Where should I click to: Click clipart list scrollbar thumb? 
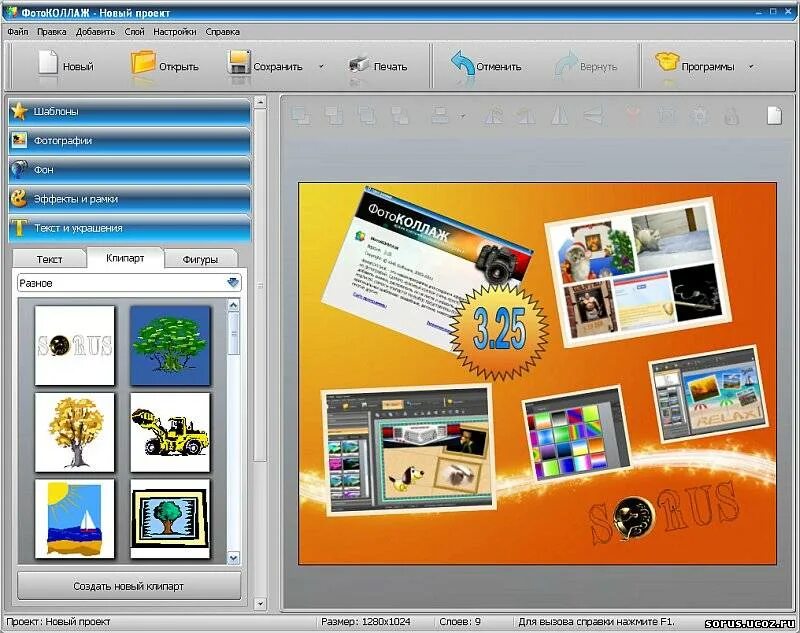(x=233, y=333)
